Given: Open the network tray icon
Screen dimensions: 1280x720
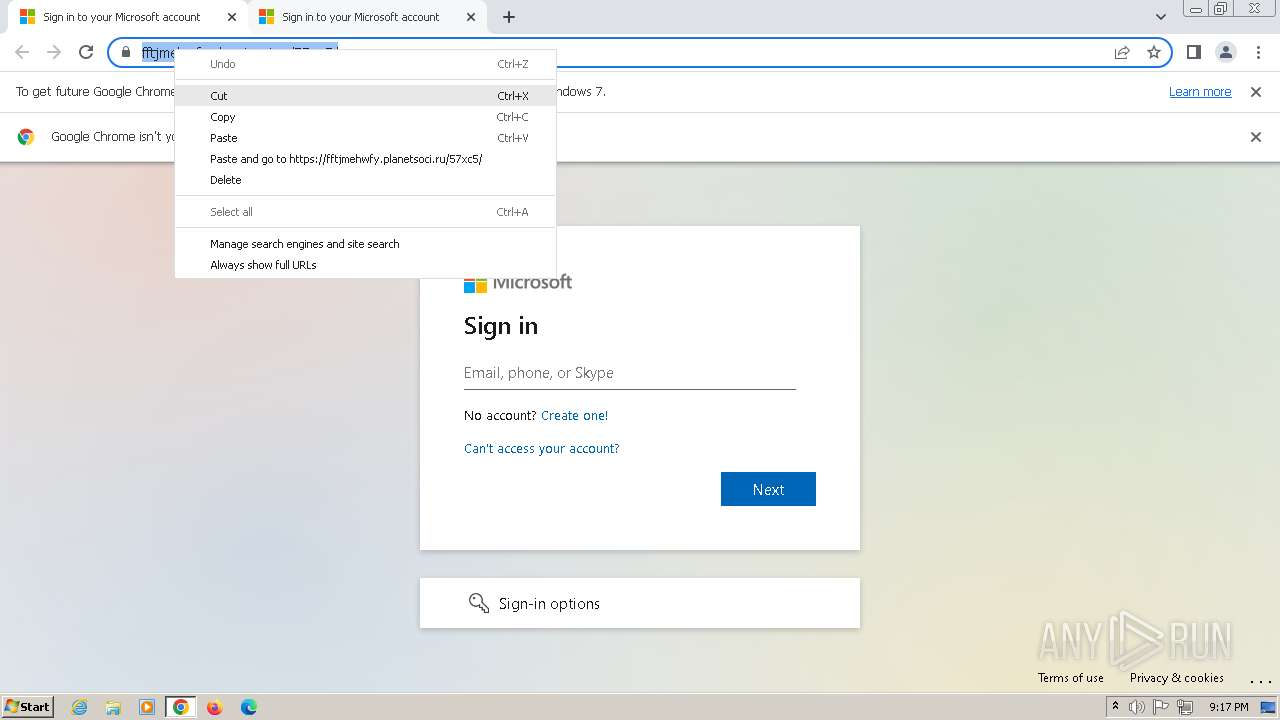Looking at the screenshot, I should 1185,707.
